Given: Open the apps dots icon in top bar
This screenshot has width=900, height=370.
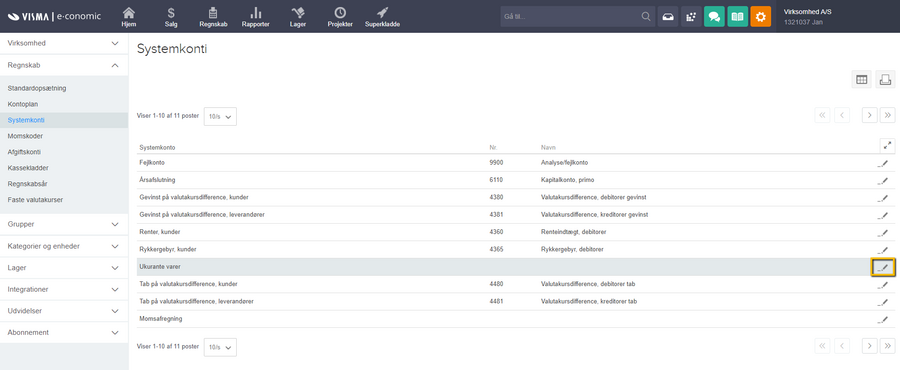Looking at the screenshot, I should pos(691,17).
